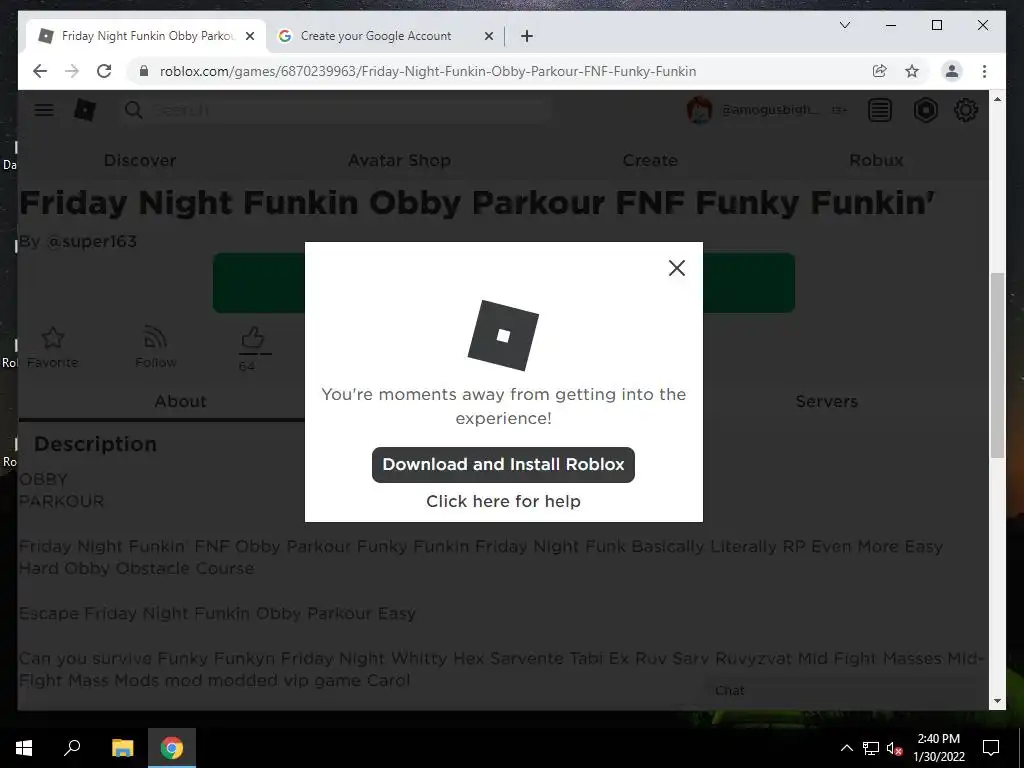Open the taskbar clock showing 2:40 PM

tap(938, 748)
